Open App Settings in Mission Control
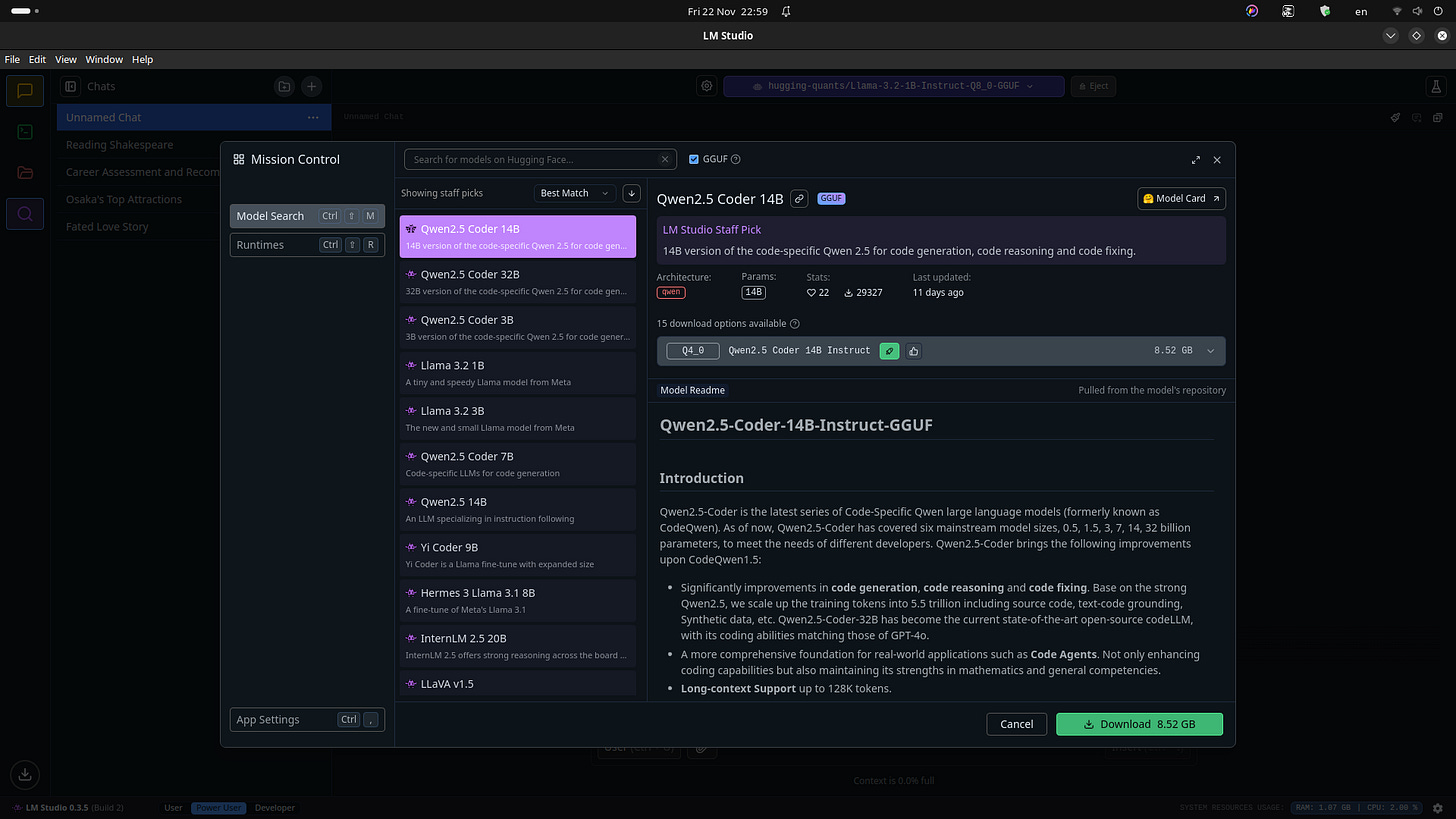The height and width of the screenshot is (819, 1456). [x=307, y=719]
